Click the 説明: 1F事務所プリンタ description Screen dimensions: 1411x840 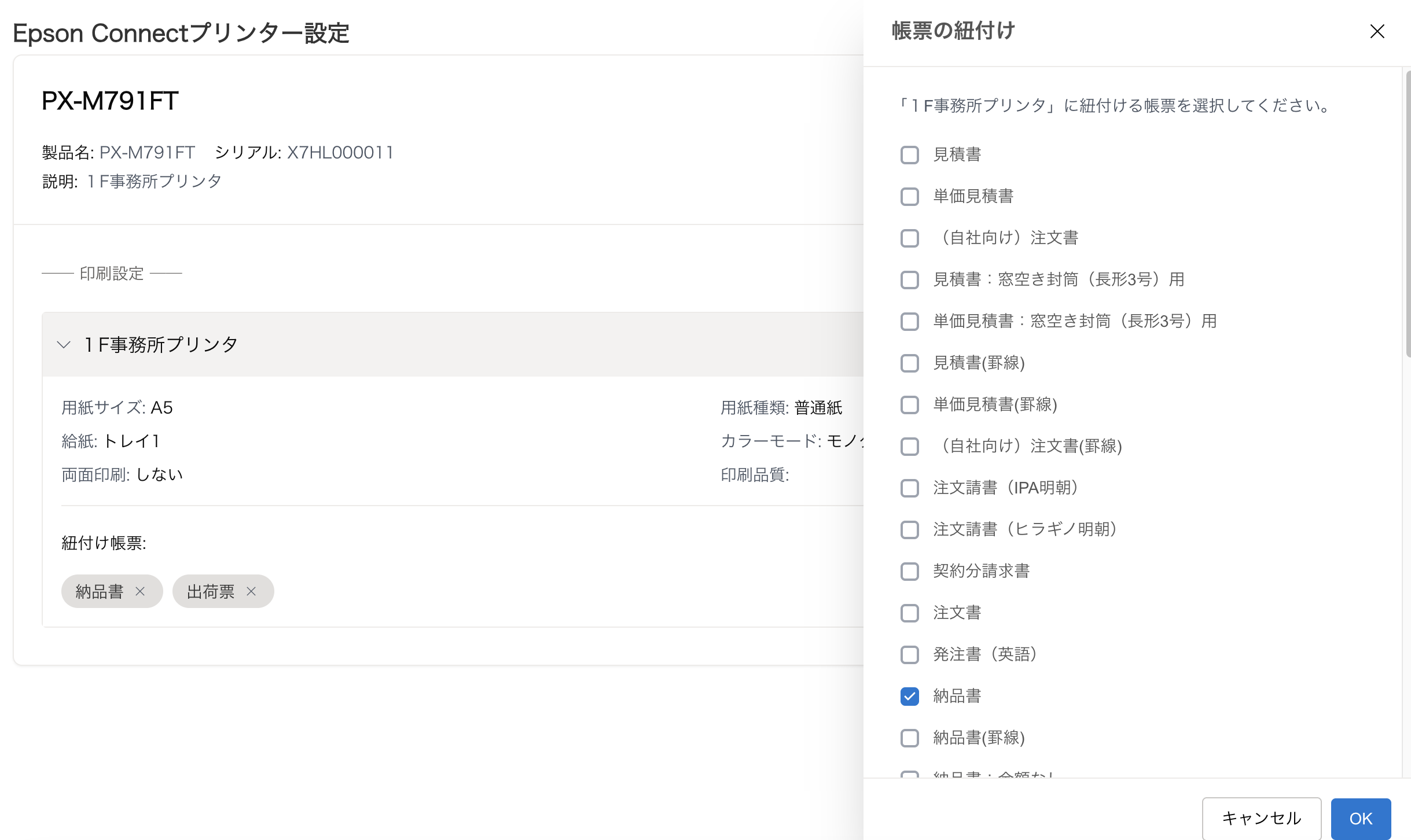pos(132,182)
